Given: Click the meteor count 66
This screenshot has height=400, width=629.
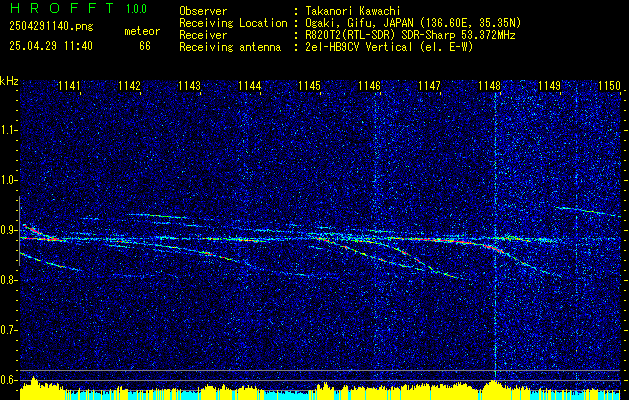Looking at the screenshot, I should click(145, 46).
